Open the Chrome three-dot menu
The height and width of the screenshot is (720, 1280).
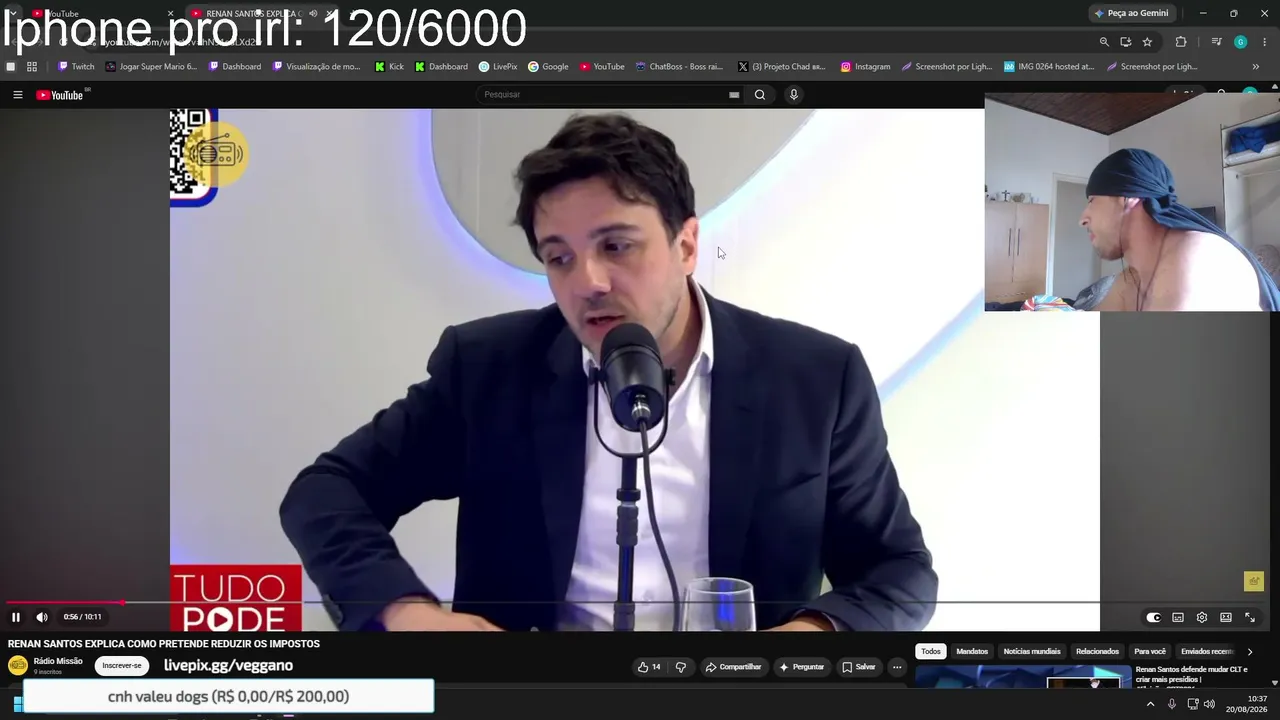coord(1265,42)
